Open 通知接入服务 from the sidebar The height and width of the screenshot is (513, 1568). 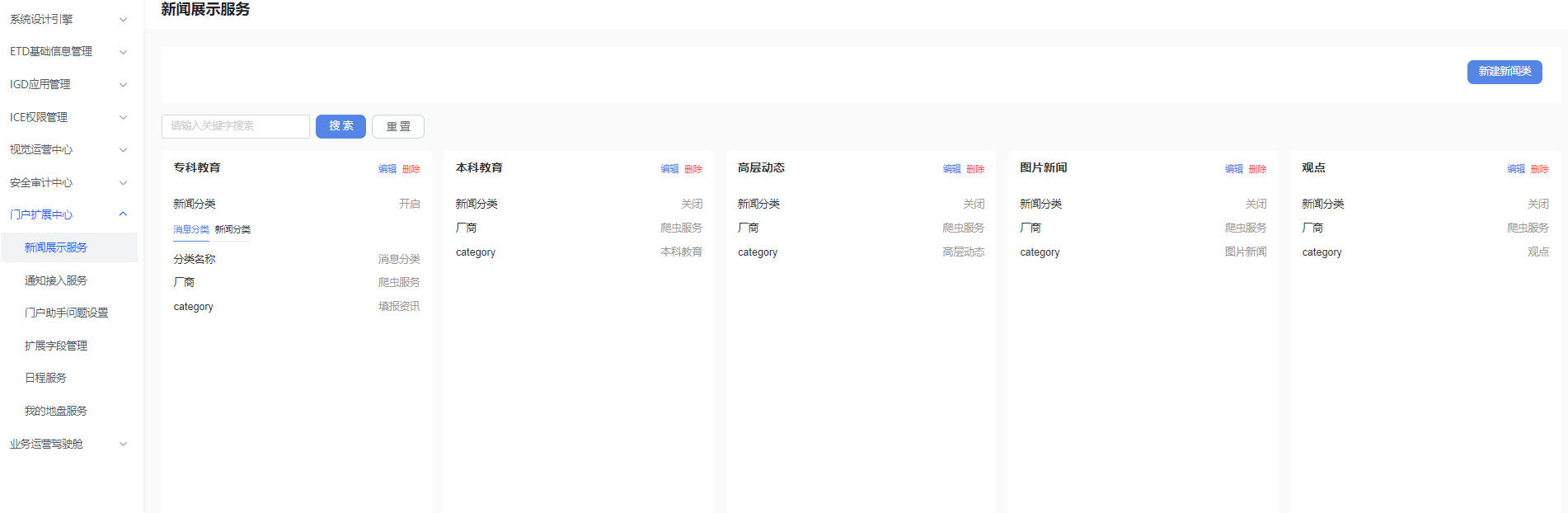click(56, 280)
